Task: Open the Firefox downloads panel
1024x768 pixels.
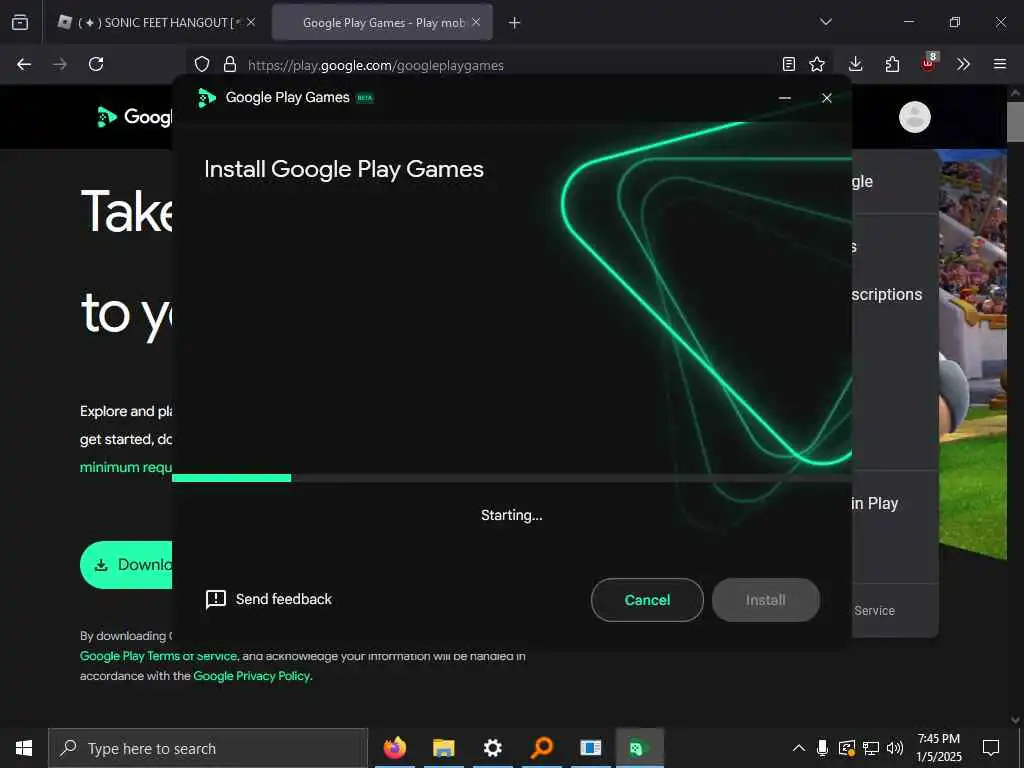Action: point(856,64)
